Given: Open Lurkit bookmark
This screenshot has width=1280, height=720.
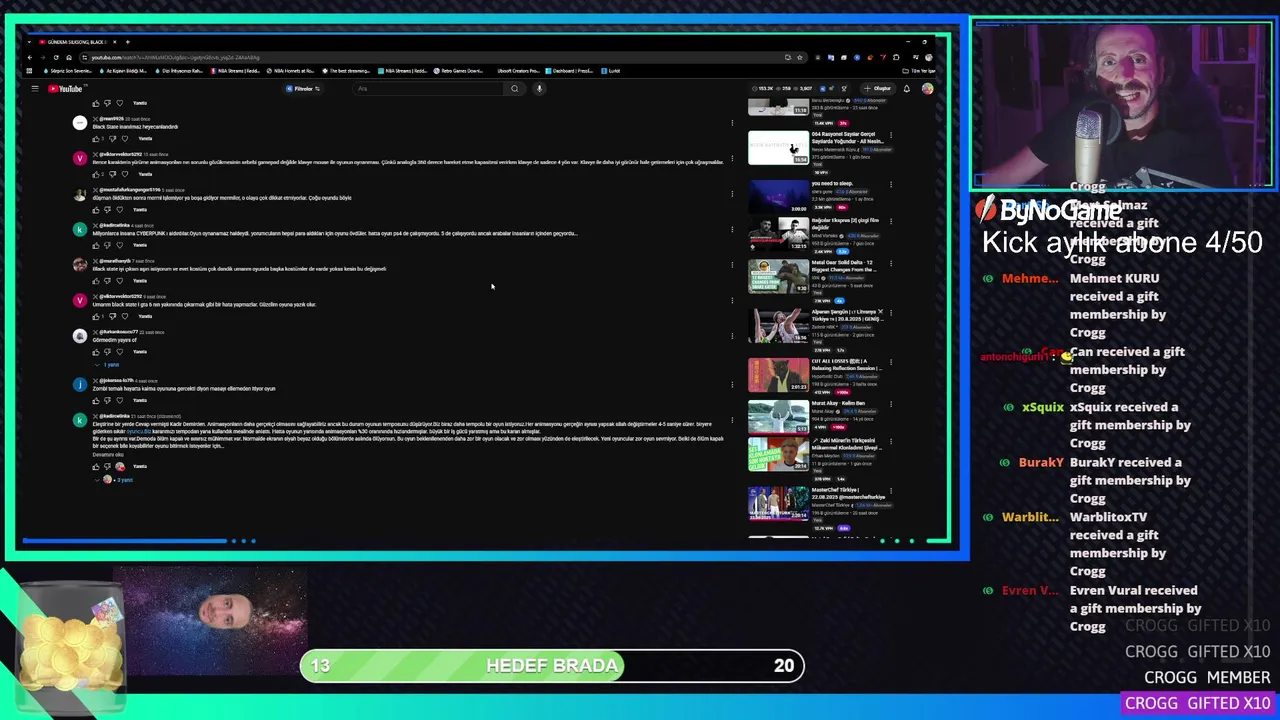Looking at the screenshot, I should coord(612,71).
